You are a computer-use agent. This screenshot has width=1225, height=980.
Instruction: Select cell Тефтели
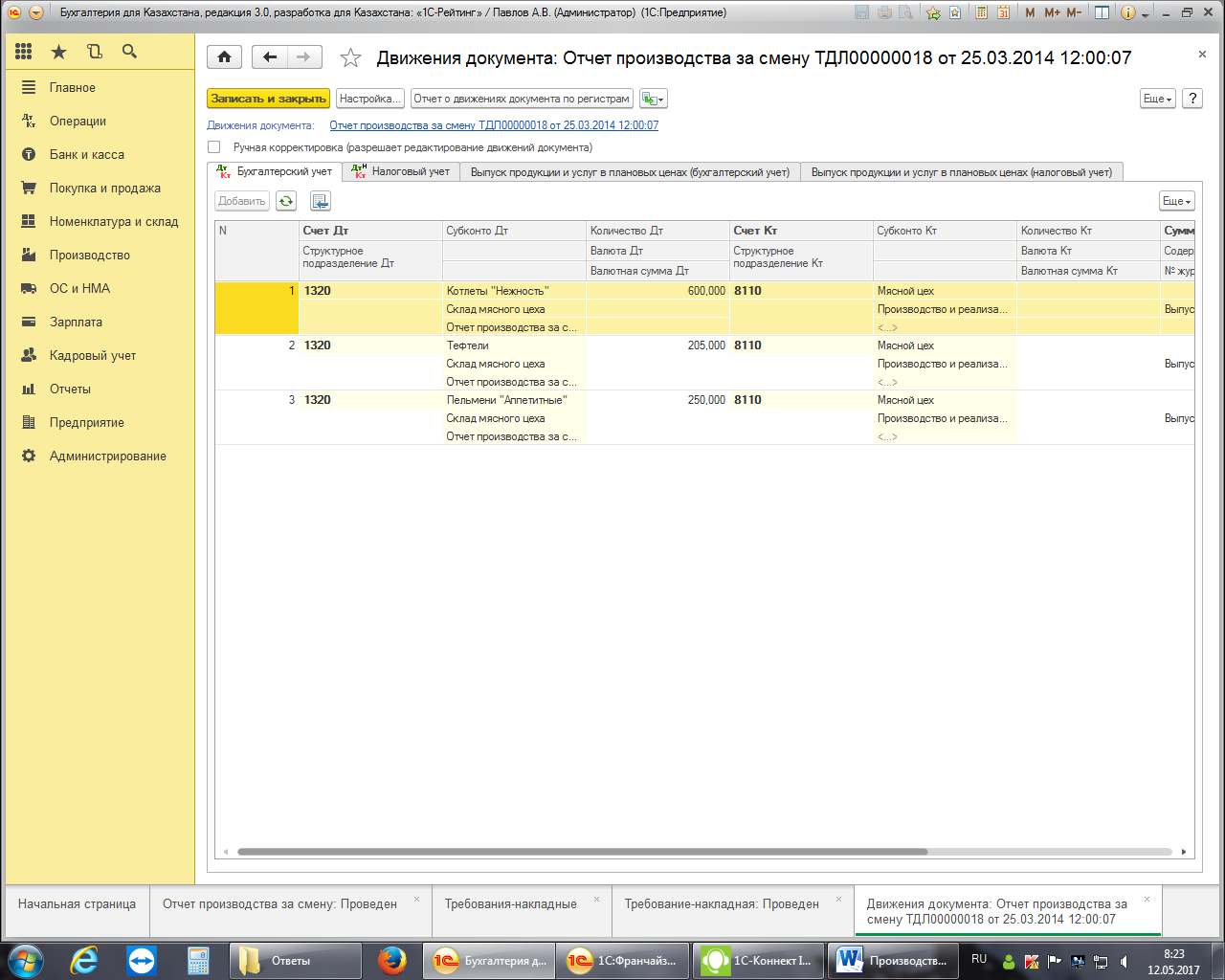click(x=515, y=345)
